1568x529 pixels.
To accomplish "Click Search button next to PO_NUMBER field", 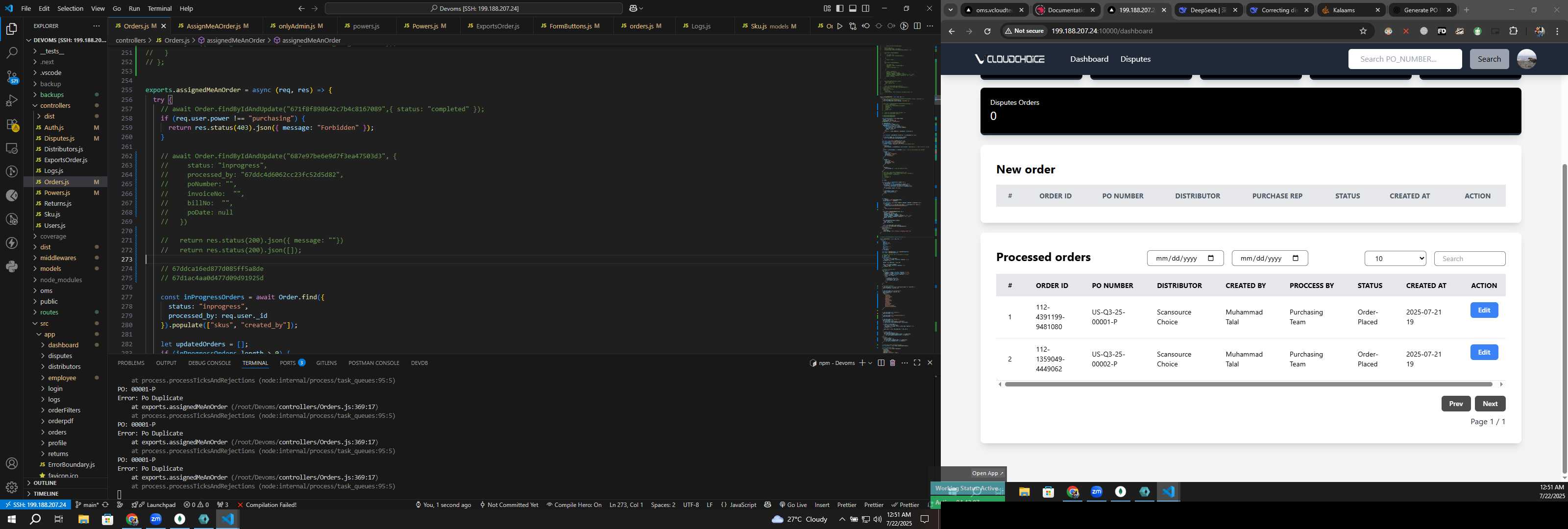I will pos(1489,59).
